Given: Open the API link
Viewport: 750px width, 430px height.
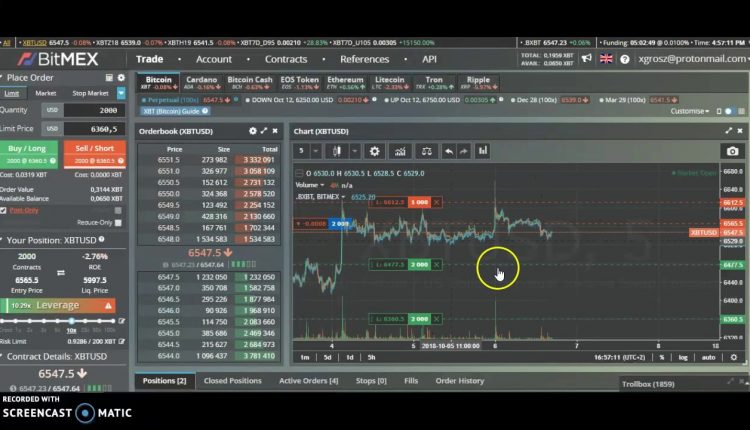Looking at the screenshot, I should point(429,59).
